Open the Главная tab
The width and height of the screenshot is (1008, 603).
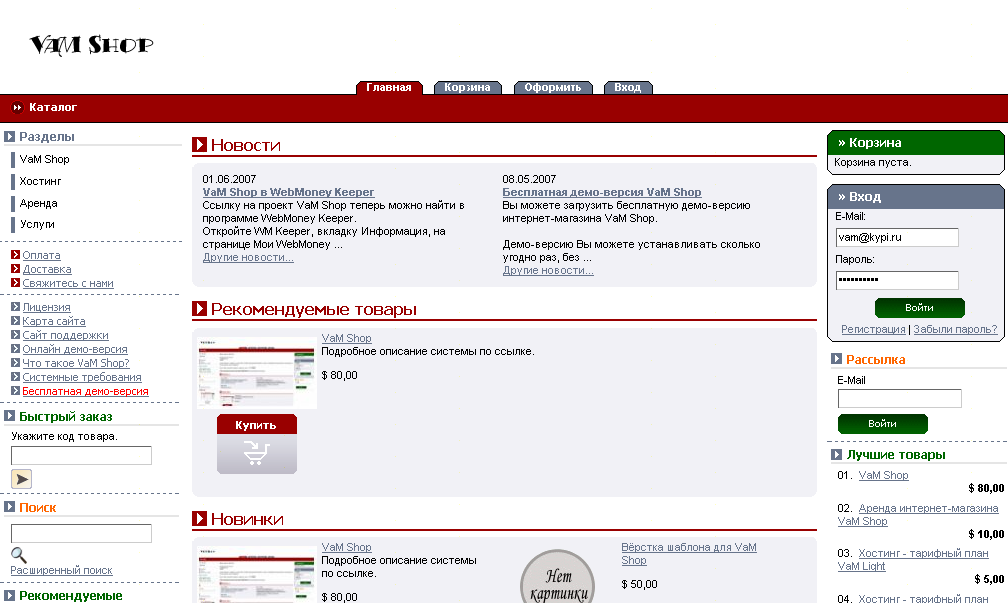[x=389, y=87]
